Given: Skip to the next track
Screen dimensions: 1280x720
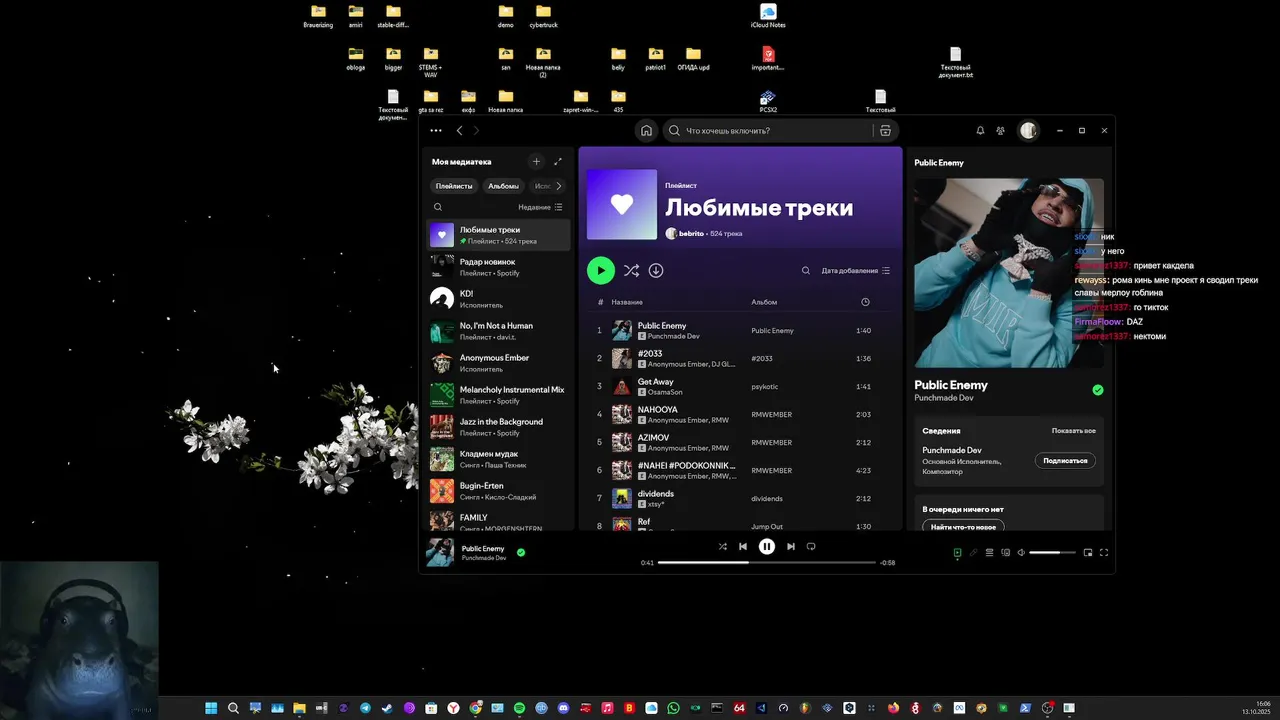Looking at the screenshot, I should [791, 547].
